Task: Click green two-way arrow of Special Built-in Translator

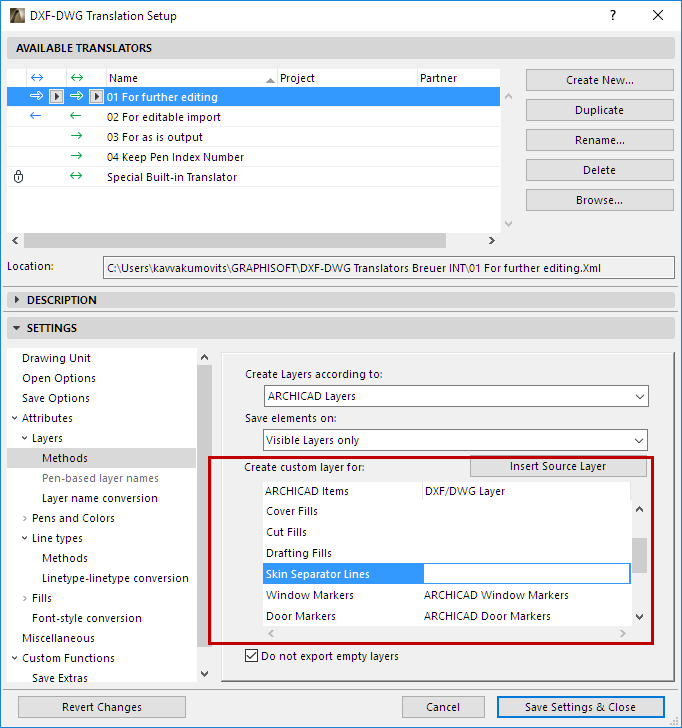Action: click(76, 176)
